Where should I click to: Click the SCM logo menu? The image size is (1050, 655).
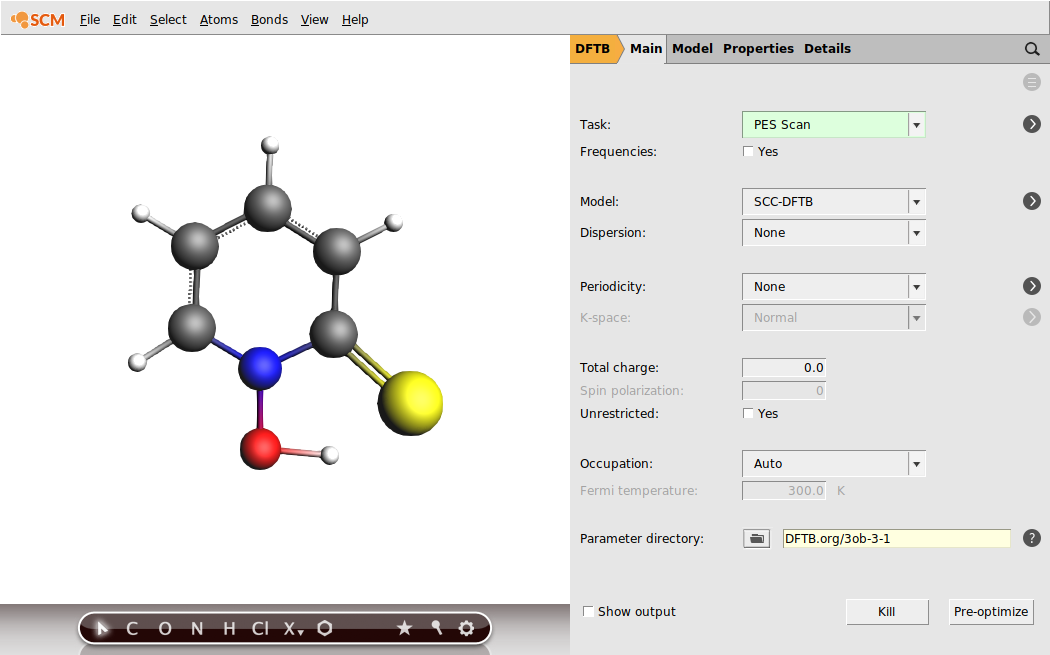click(38, 19)
